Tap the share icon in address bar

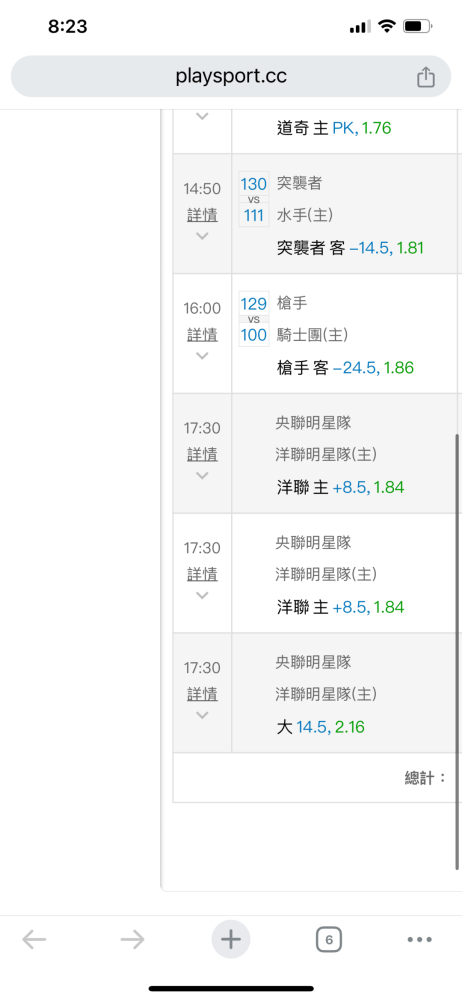tap(426, 77)
